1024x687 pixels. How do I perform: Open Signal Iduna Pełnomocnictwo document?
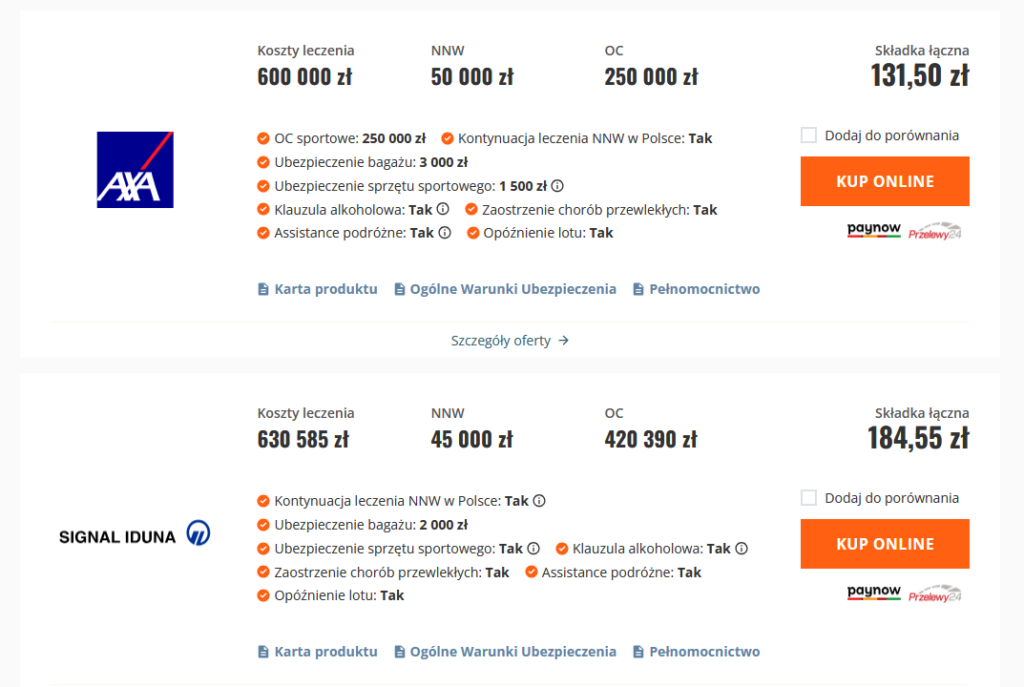696,651
